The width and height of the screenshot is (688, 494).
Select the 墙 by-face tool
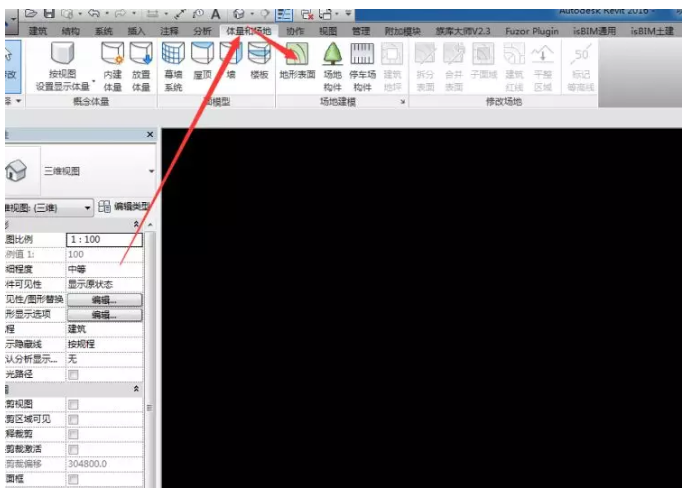pos(231,61)
